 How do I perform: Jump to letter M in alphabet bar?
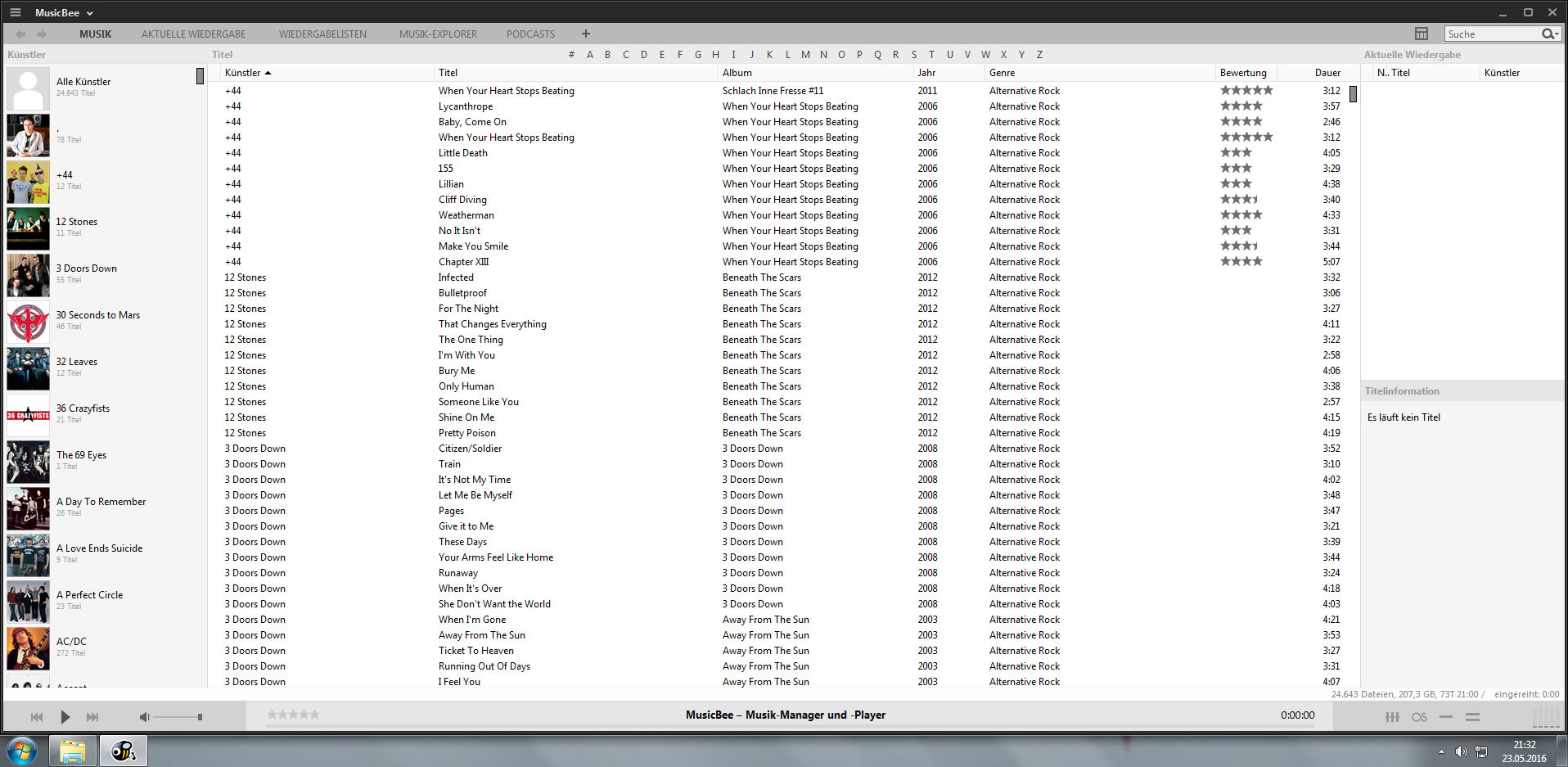tap(805, 55)
